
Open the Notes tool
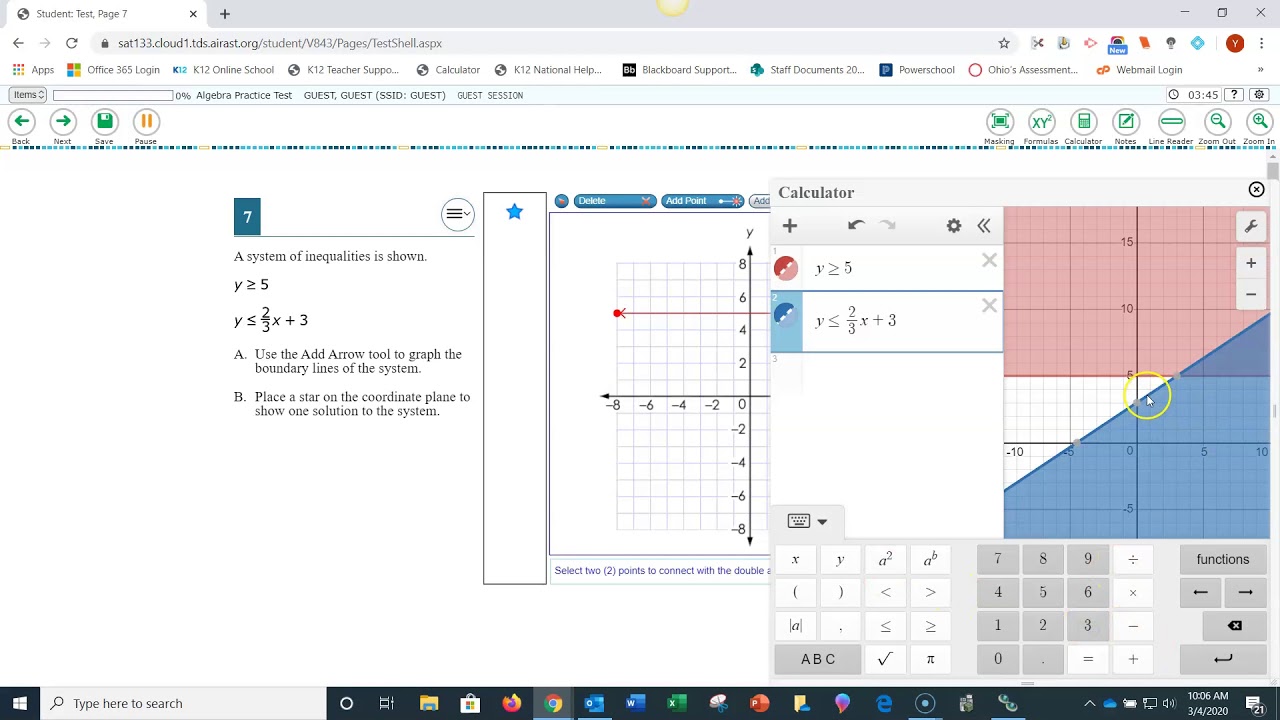(x=1126, y=122)
